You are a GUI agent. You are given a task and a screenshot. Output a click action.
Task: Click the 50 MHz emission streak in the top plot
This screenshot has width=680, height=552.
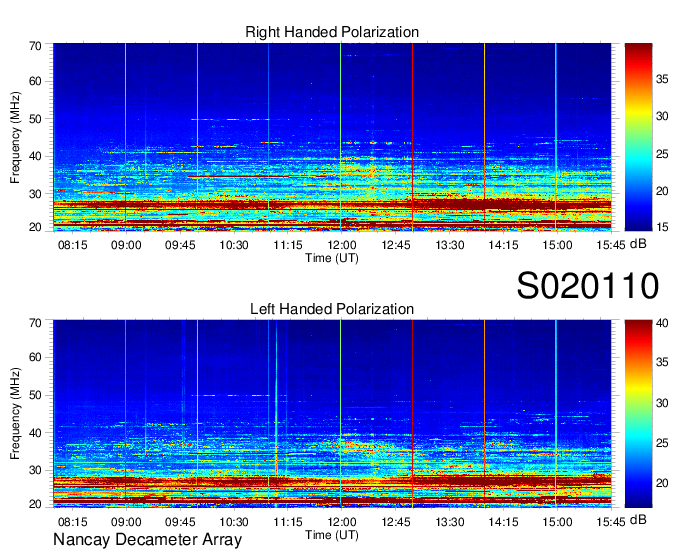(230, 119)
